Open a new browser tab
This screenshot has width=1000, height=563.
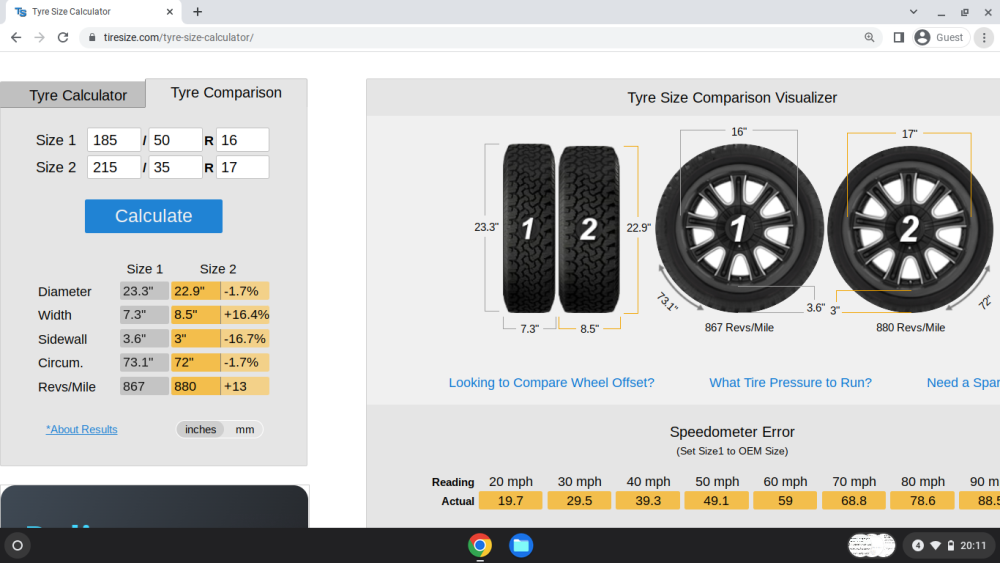tap(198, 11)
